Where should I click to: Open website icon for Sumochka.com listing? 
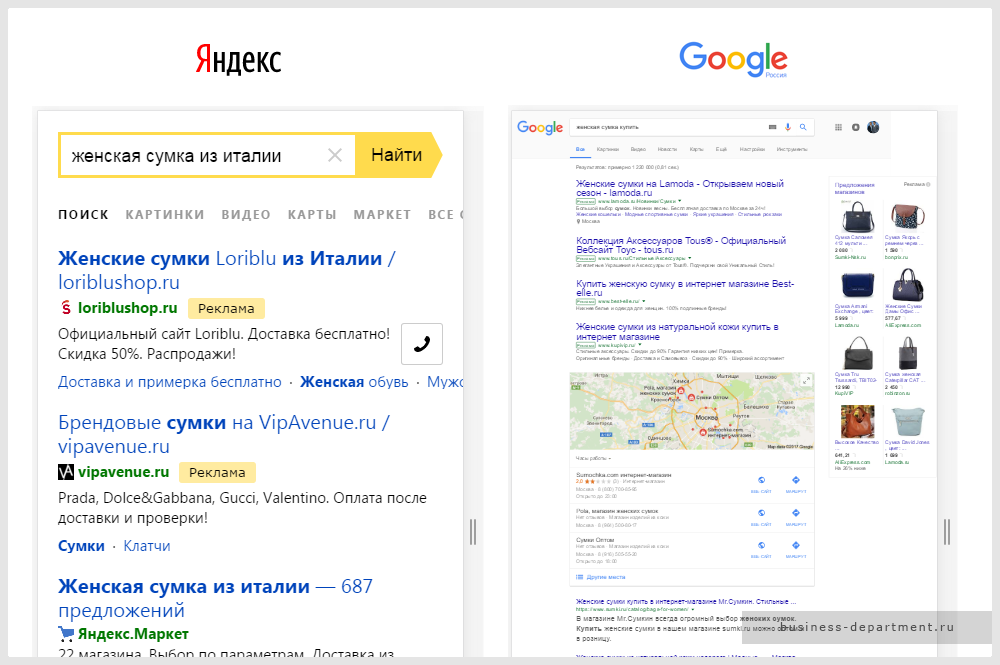tap(761, 480)
